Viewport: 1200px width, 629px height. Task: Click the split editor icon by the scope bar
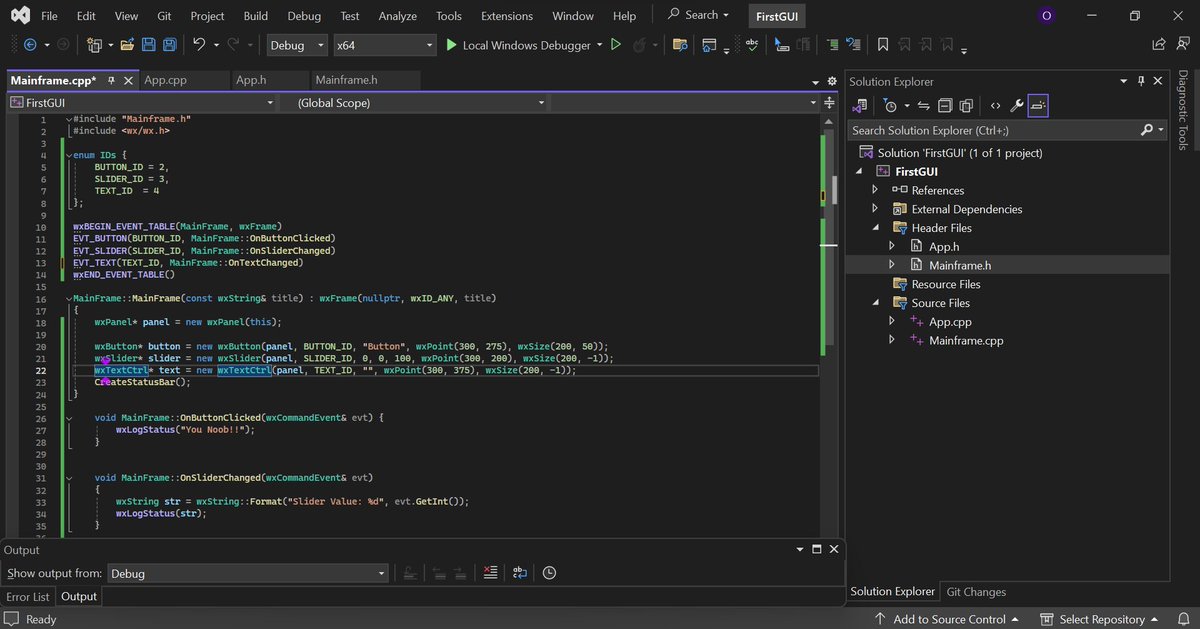831,102
